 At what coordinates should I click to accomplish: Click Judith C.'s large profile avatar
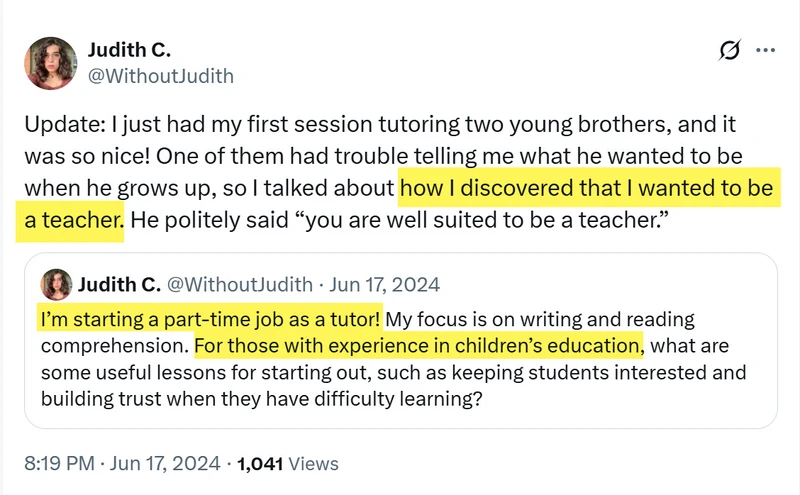click(50, 63)
